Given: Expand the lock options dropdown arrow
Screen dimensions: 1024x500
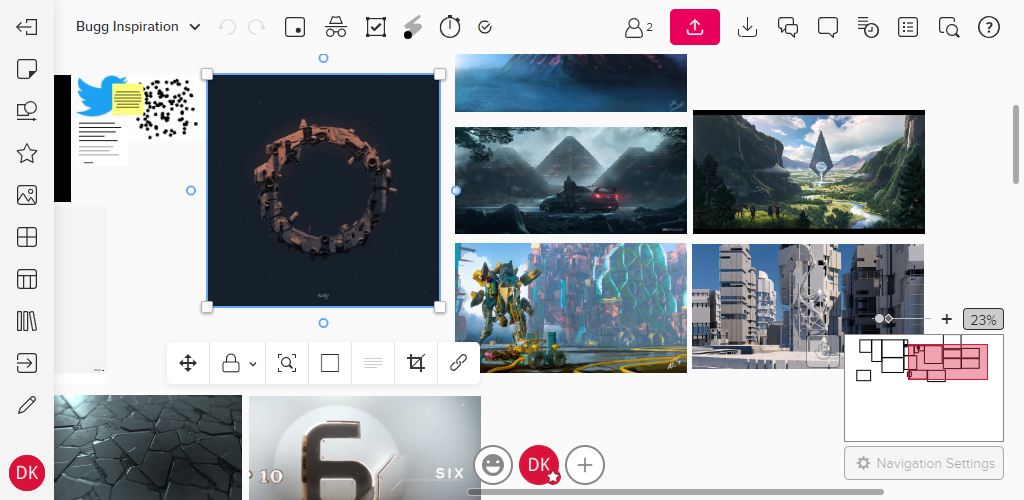Looking at the screenshot, I should click(253, 364).
